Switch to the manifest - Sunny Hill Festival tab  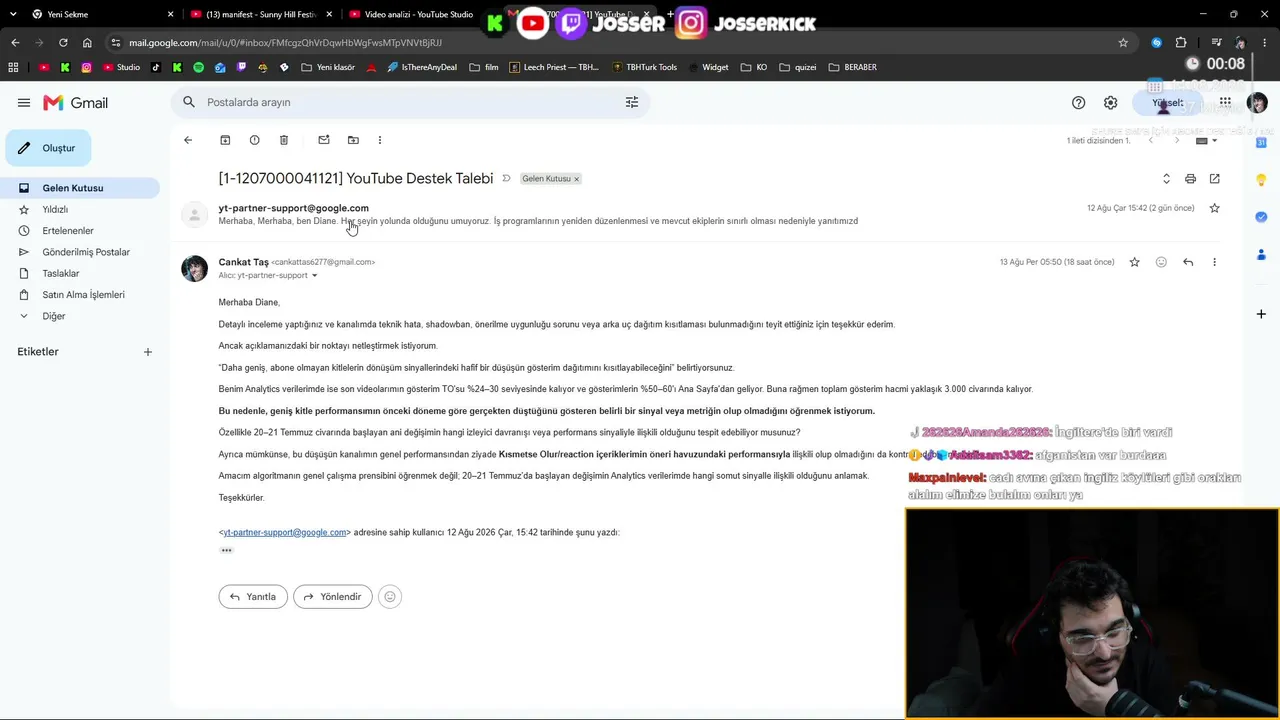click(262, 15)
